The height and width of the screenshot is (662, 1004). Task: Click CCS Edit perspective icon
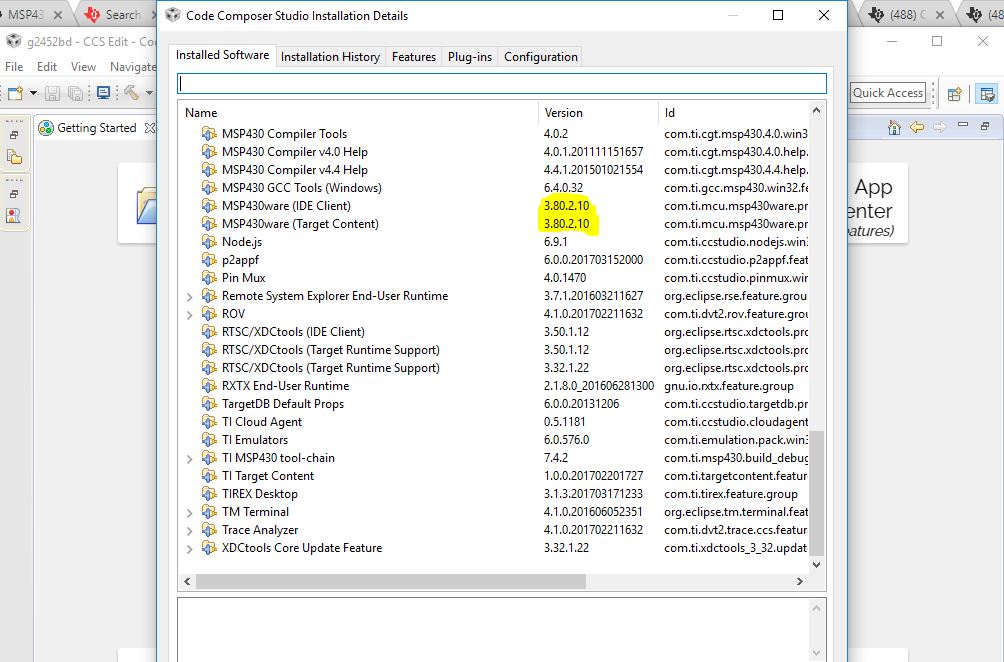click(x=987, y=94)
